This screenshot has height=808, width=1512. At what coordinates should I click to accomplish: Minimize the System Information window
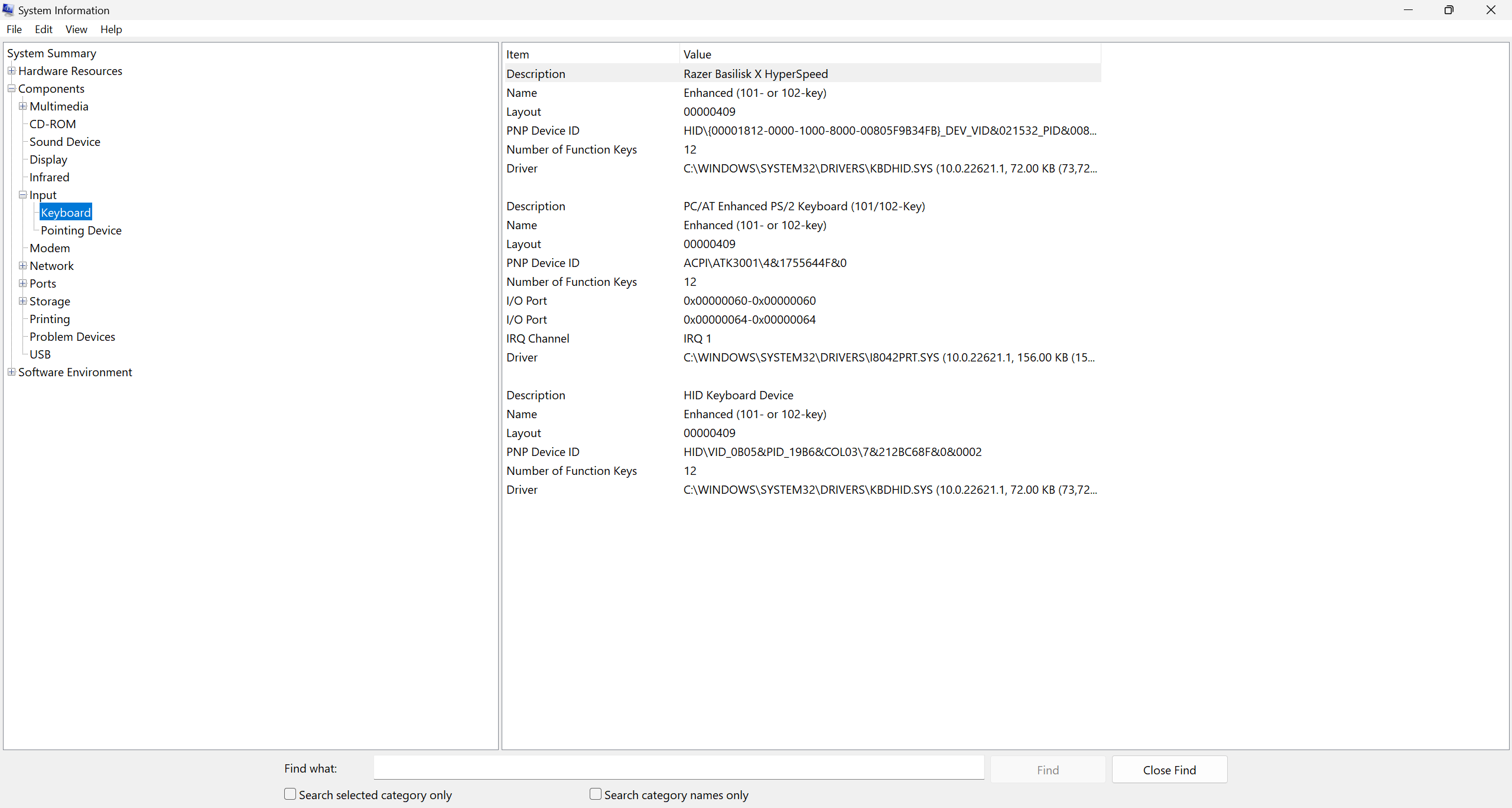pyautogui.click(x=1408, y=10)
